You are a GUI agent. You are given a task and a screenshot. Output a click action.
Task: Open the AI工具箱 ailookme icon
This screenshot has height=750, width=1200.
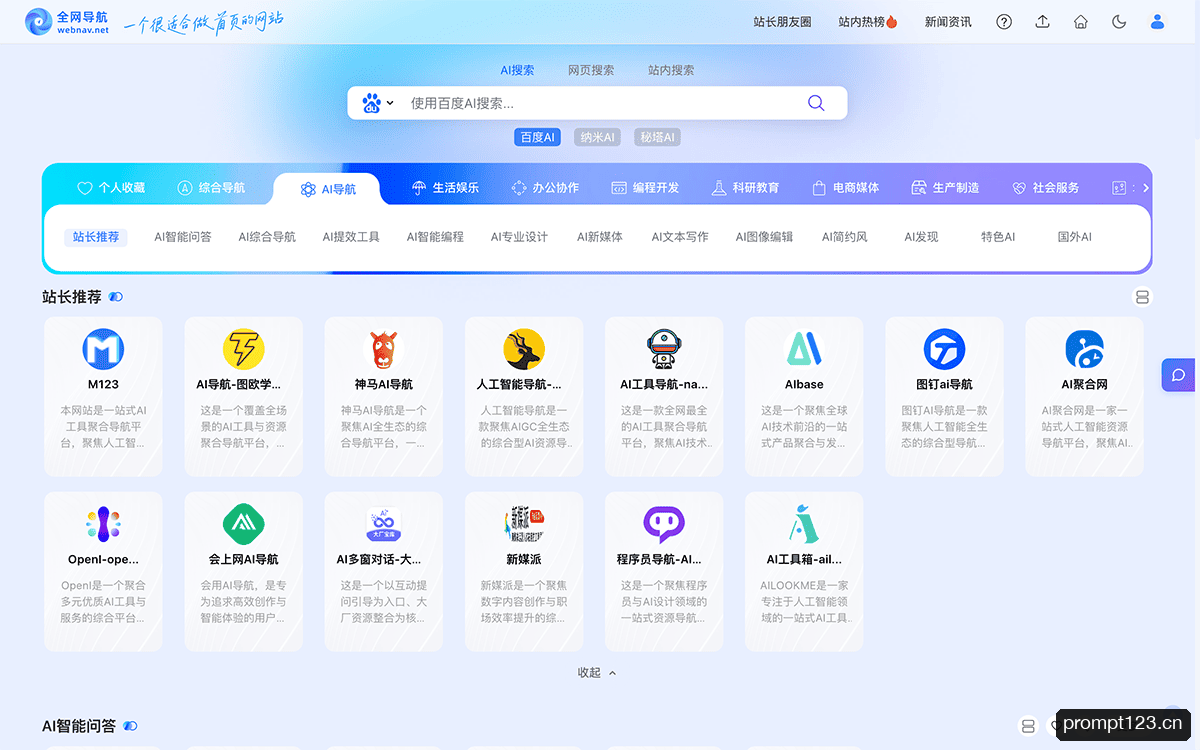click(804, 524)
